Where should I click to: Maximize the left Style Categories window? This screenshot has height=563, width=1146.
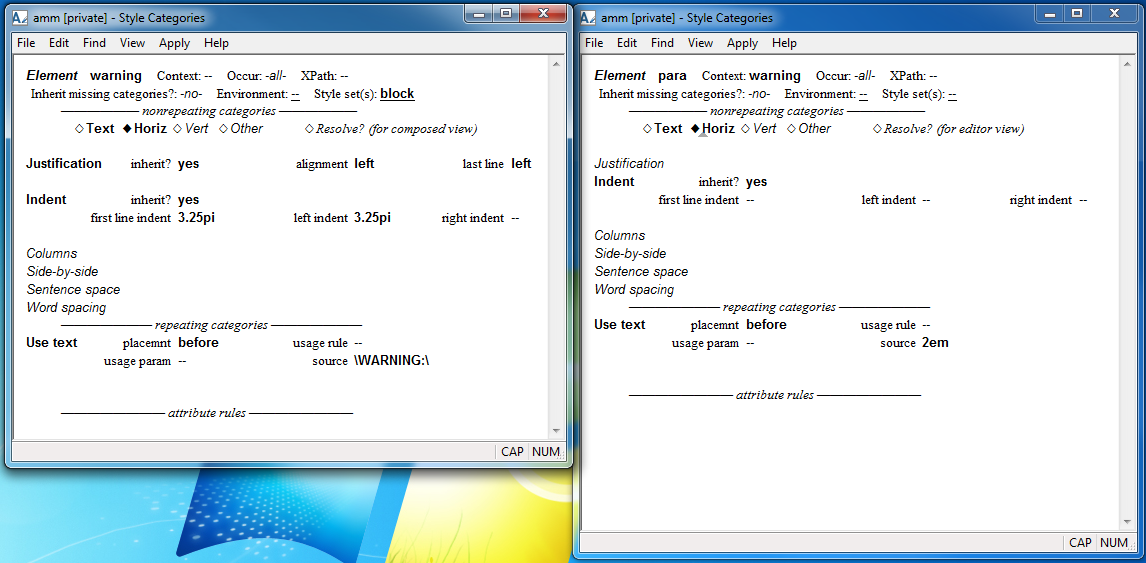pos(506,13)
